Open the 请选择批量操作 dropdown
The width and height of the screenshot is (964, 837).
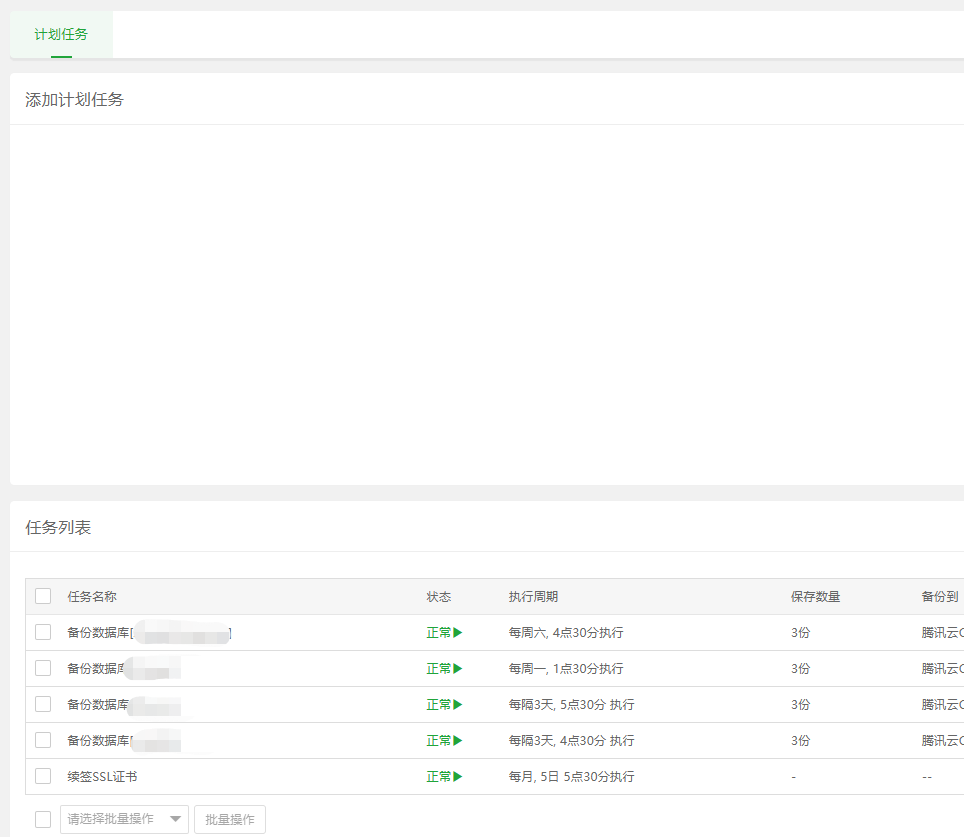point(124,819)
